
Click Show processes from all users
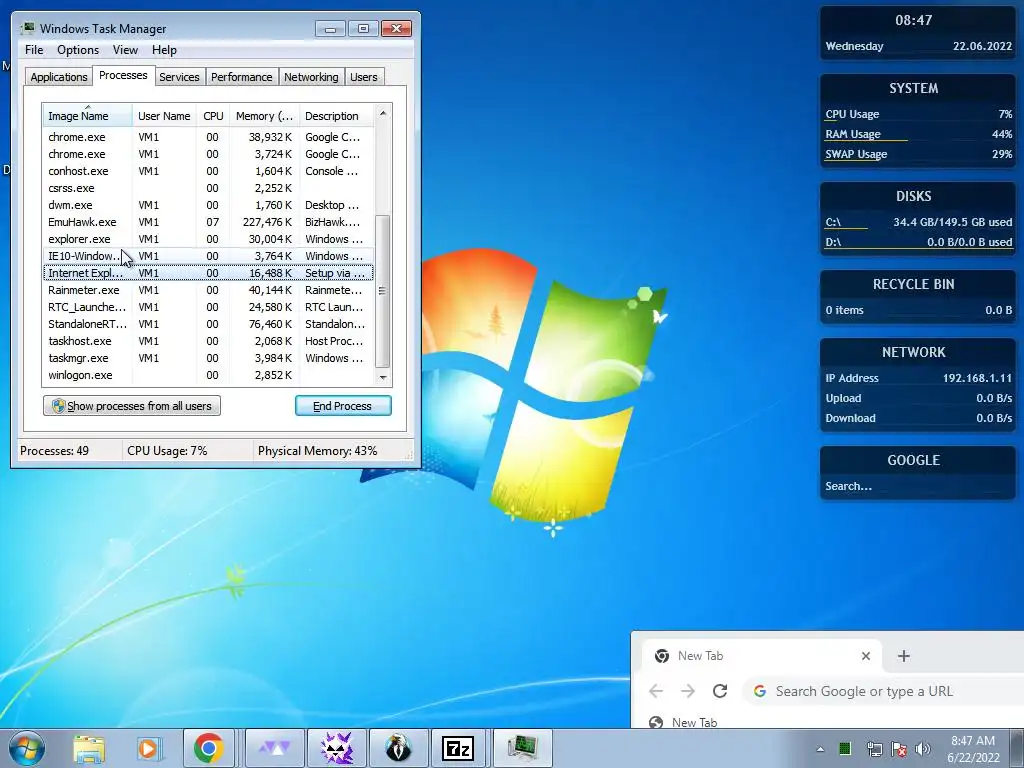132,406
